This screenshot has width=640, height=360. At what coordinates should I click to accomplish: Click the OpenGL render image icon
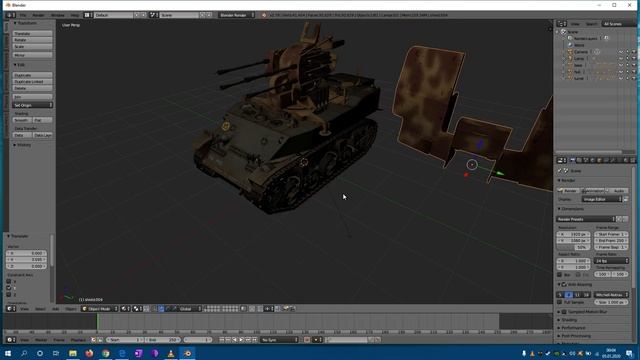[x=285, y=309]
